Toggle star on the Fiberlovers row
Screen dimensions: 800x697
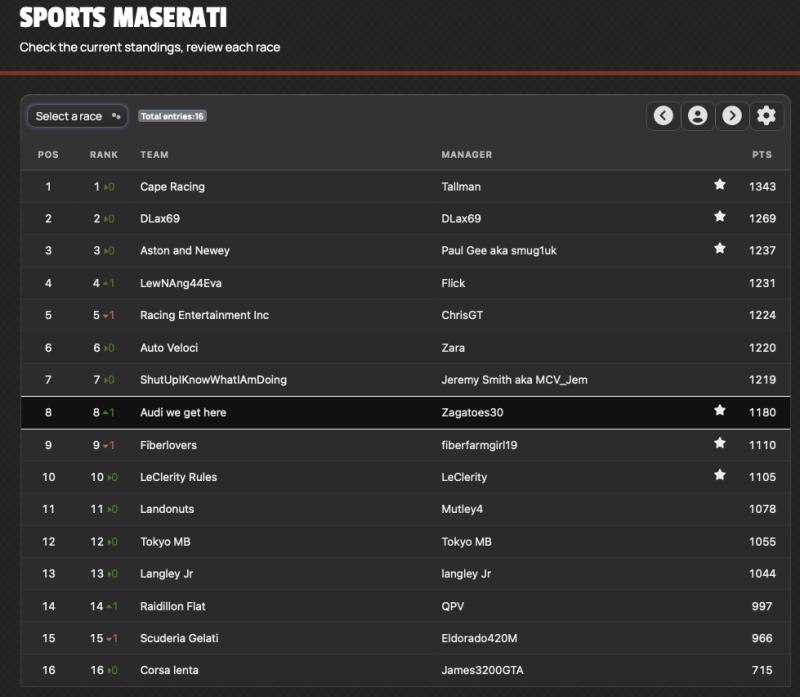pos(720,443)
